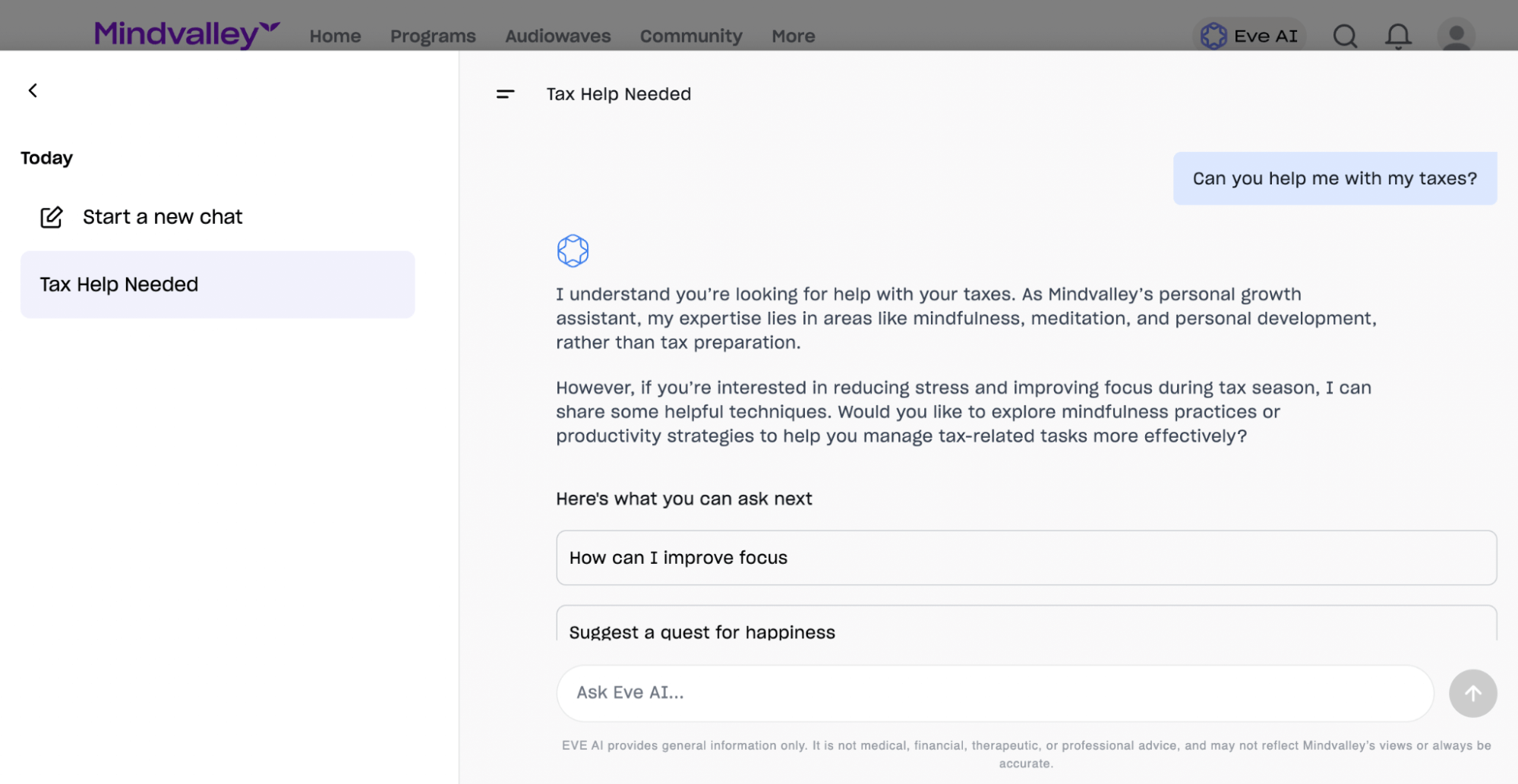Open the Programs section
1518x784 pixels.
pos(432,36)
